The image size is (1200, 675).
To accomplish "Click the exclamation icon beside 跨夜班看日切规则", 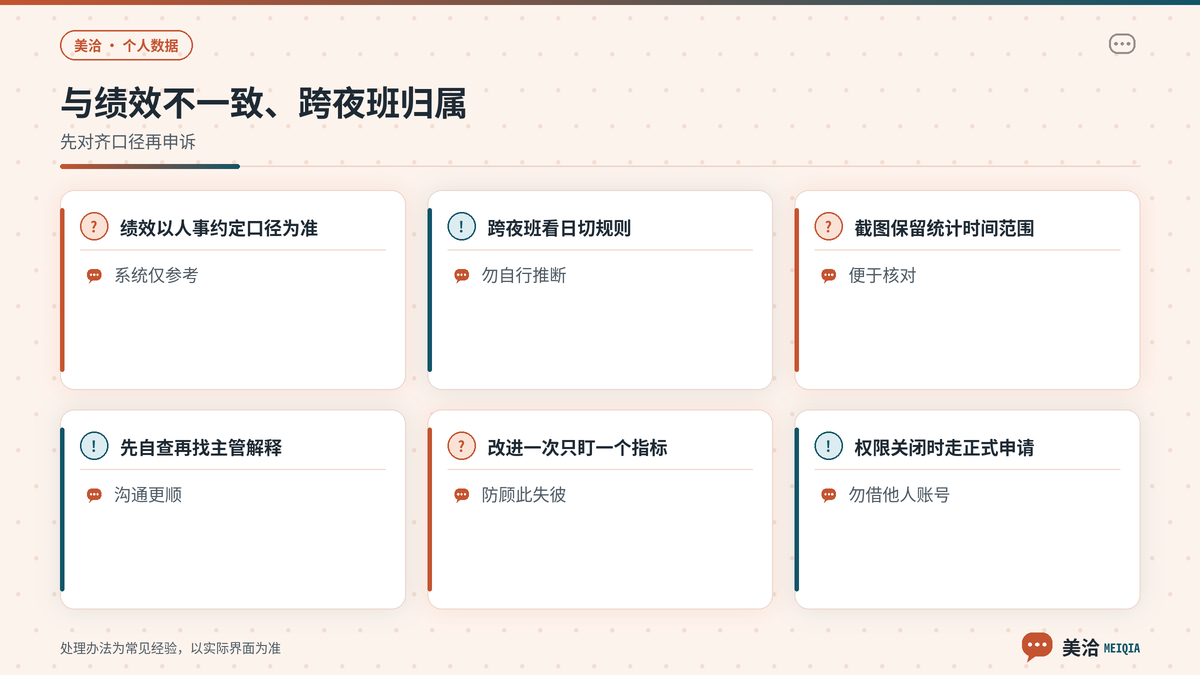I will pyautogui.click(x=461, y=227).
